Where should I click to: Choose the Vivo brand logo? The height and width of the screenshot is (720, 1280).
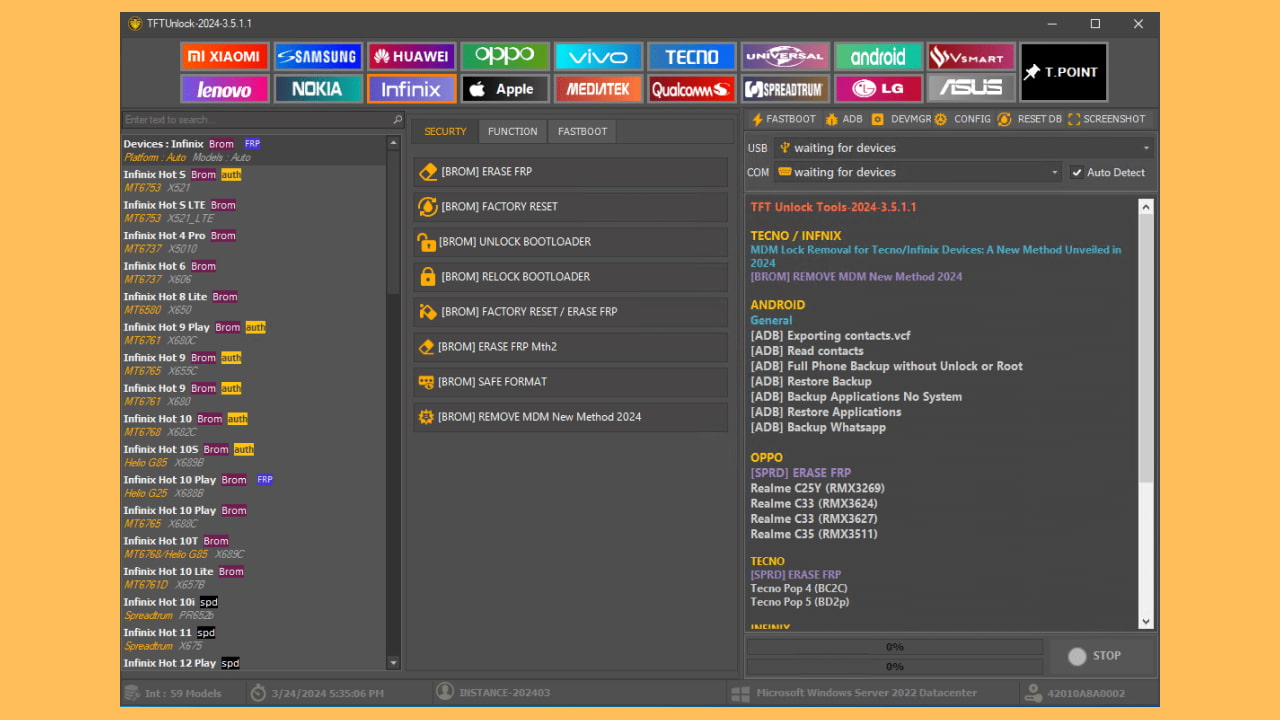(598, 57)
